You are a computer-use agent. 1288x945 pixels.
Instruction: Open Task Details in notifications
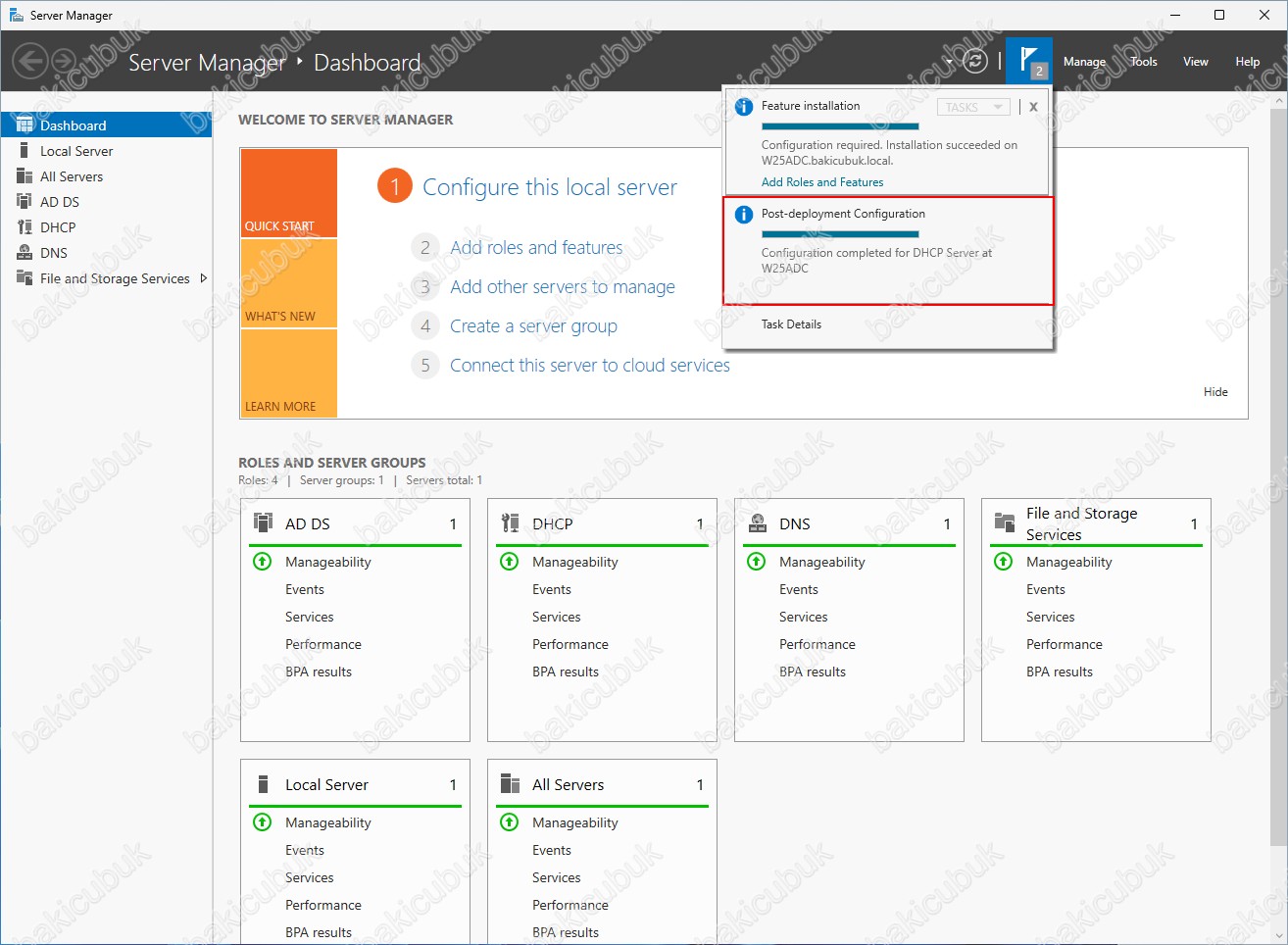pyautogui.click(x=791, y=324)
